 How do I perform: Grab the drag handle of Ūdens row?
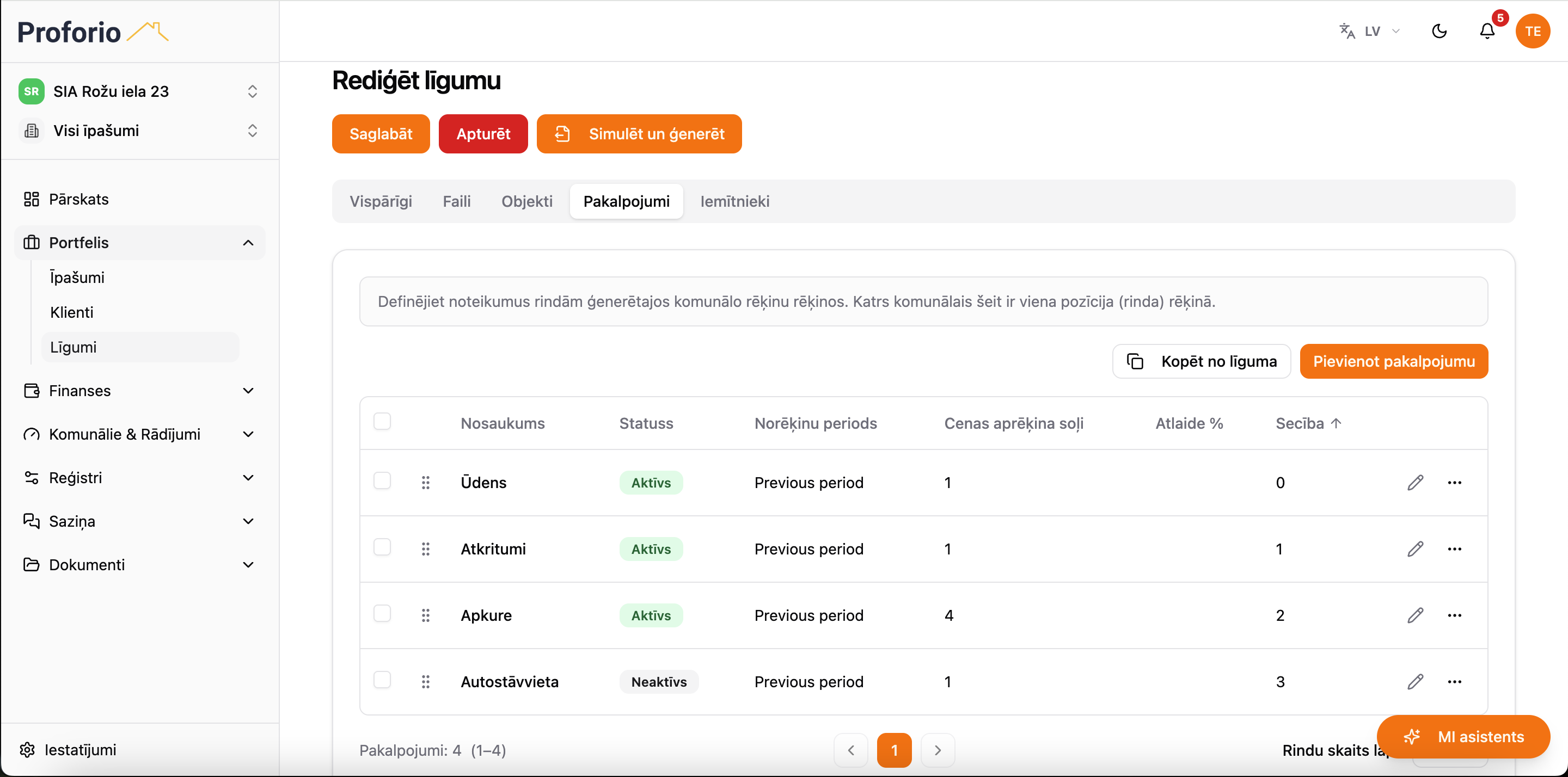pos(425,483)
